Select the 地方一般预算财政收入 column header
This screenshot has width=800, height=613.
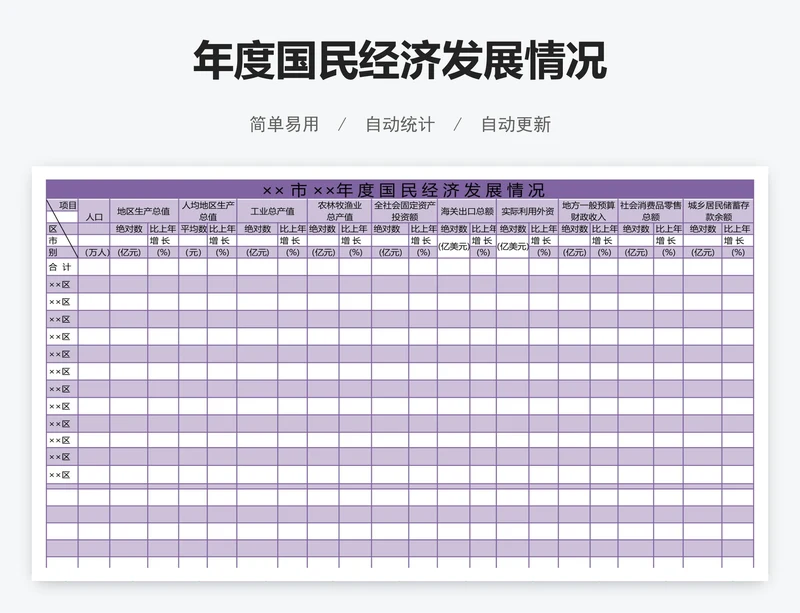pos(588,211)
